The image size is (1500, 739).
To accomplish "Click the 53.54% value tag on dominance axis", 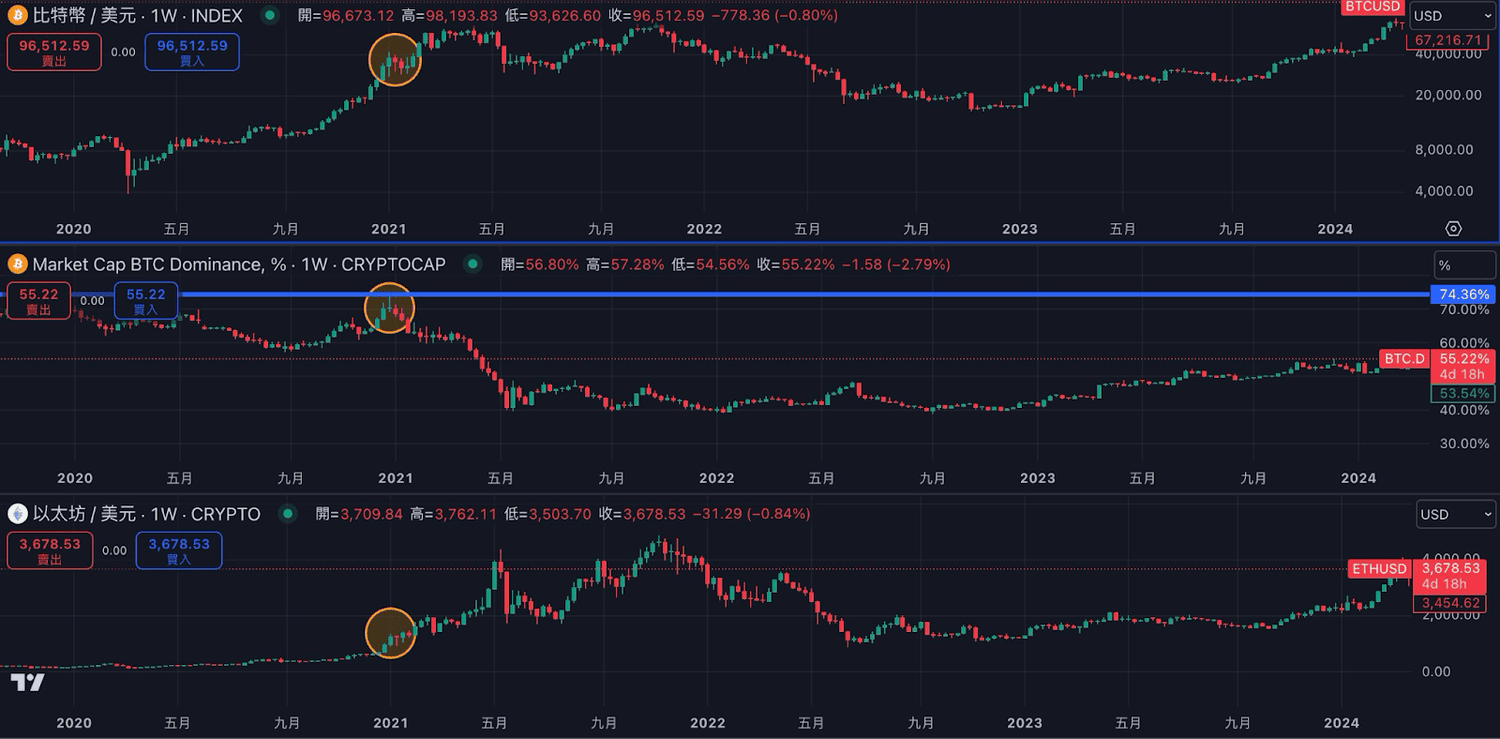I will click(x=1464, y=394).
